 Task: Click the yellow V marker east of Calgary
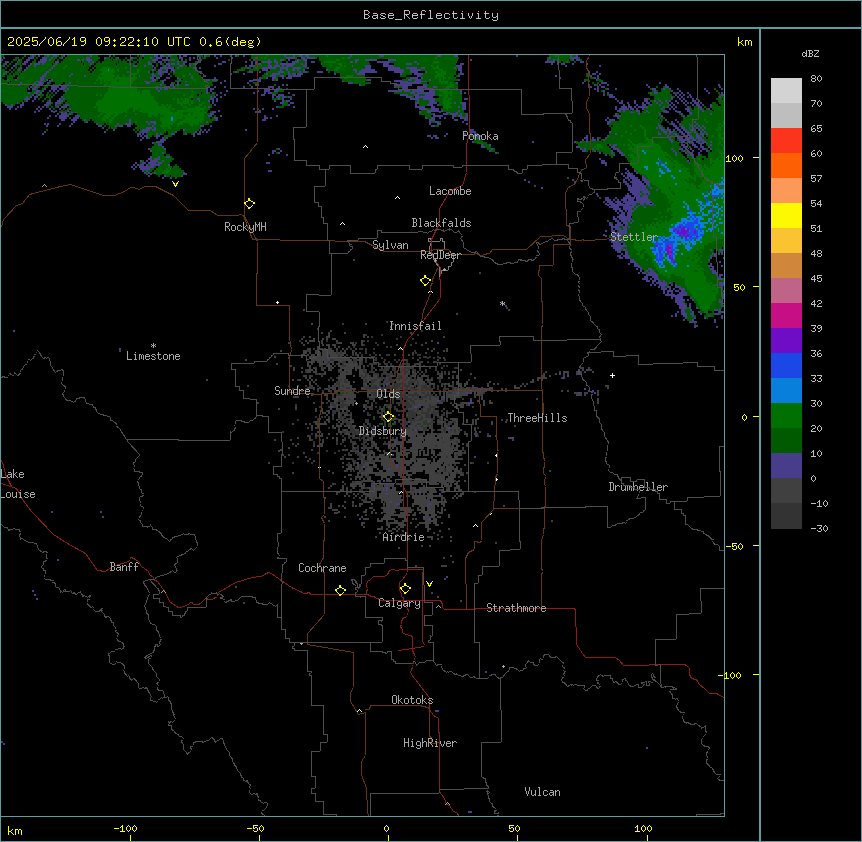pos(429,584)
